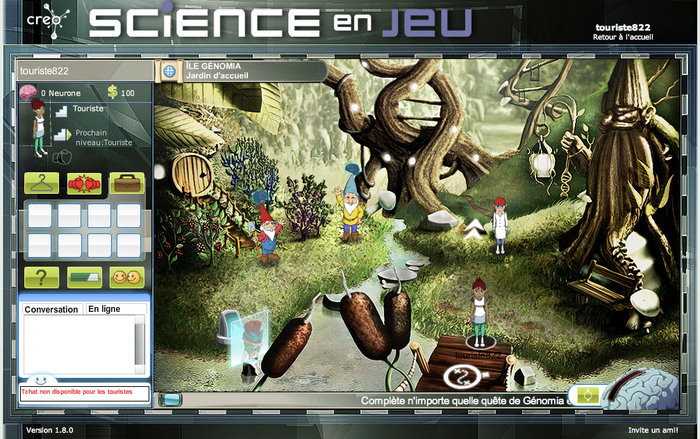
Task: Click the green eraser button
Action: pyautogui.click(x=84, y=276)
